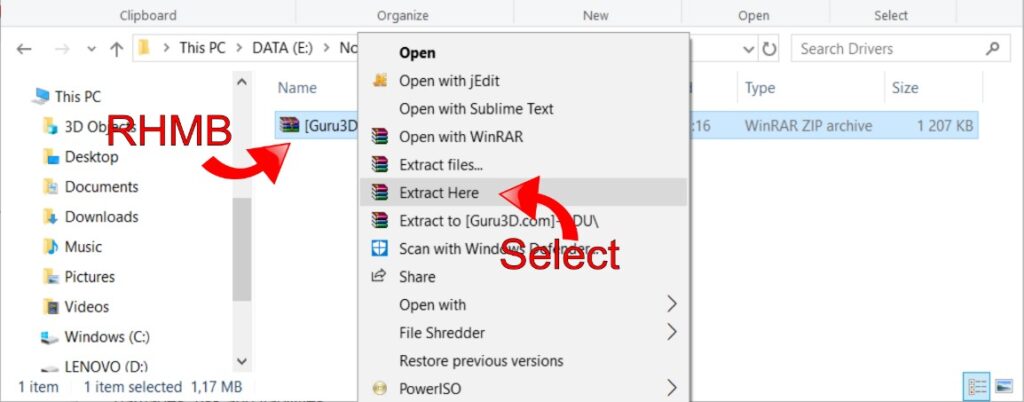1024x402 pixels.
Task: Open Downloads folder in navigation pane
Action: click(x=101, y=217)
